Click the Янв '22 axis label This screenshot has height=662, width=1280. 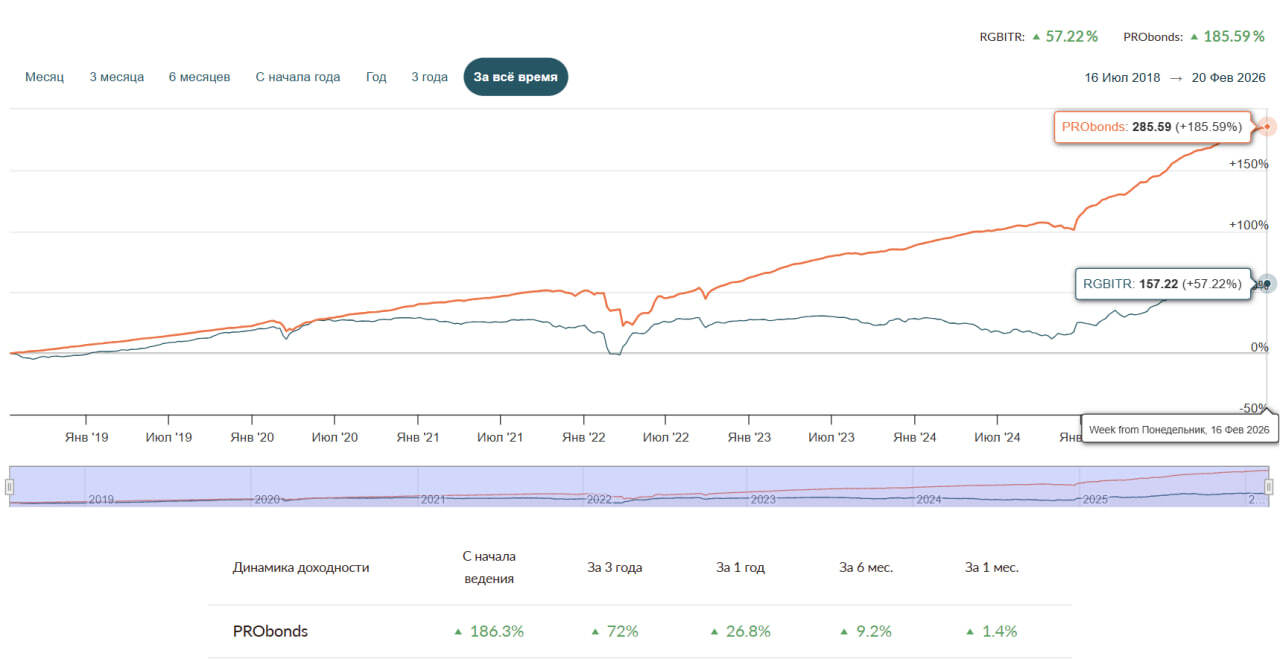click(584, 437)
